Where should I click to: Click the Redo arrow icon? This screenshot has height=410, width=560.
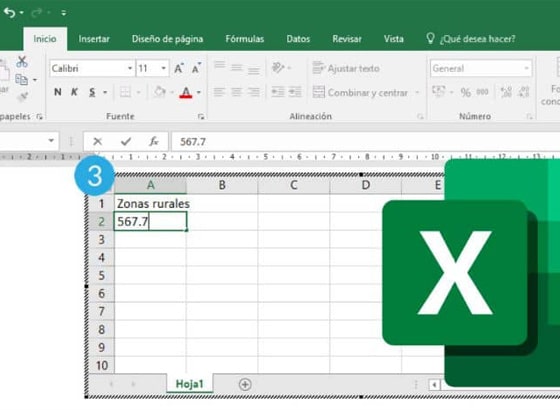point(36,13)
